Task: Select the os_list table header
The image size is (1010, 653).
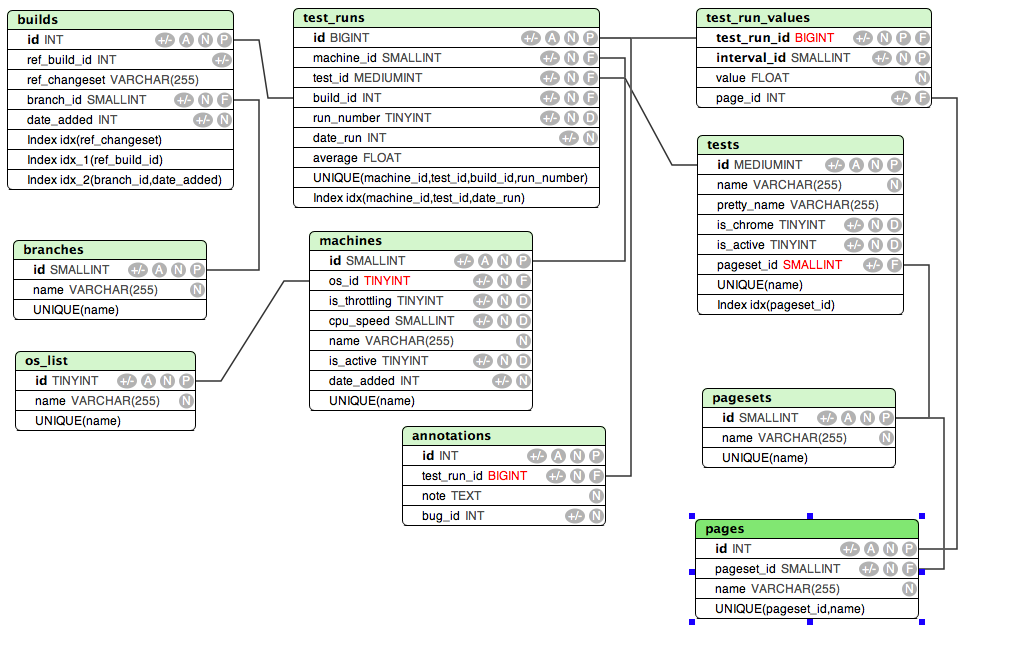Action: point(106,360)
